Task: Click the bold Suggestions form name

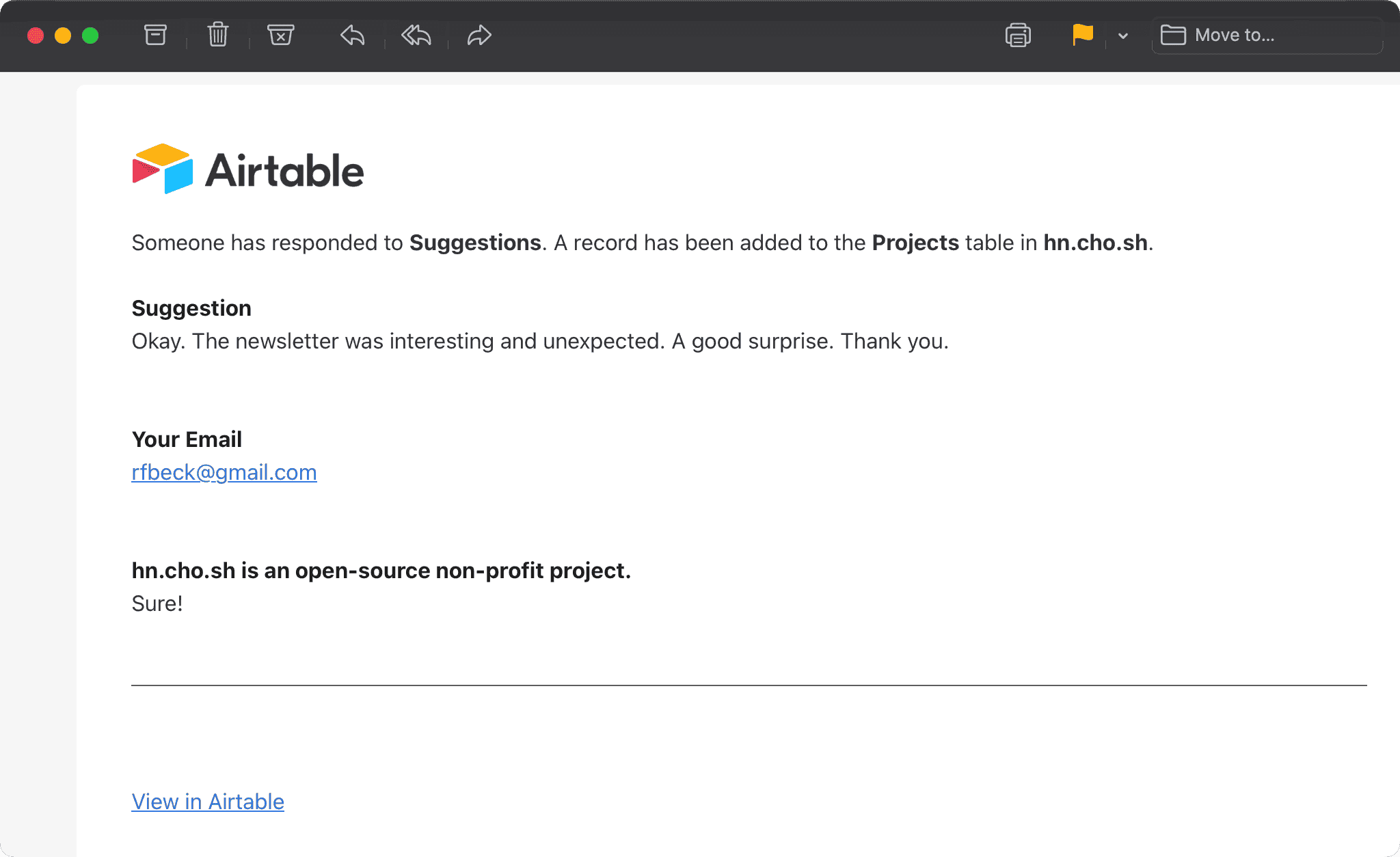Action: (x=475, y=243)
